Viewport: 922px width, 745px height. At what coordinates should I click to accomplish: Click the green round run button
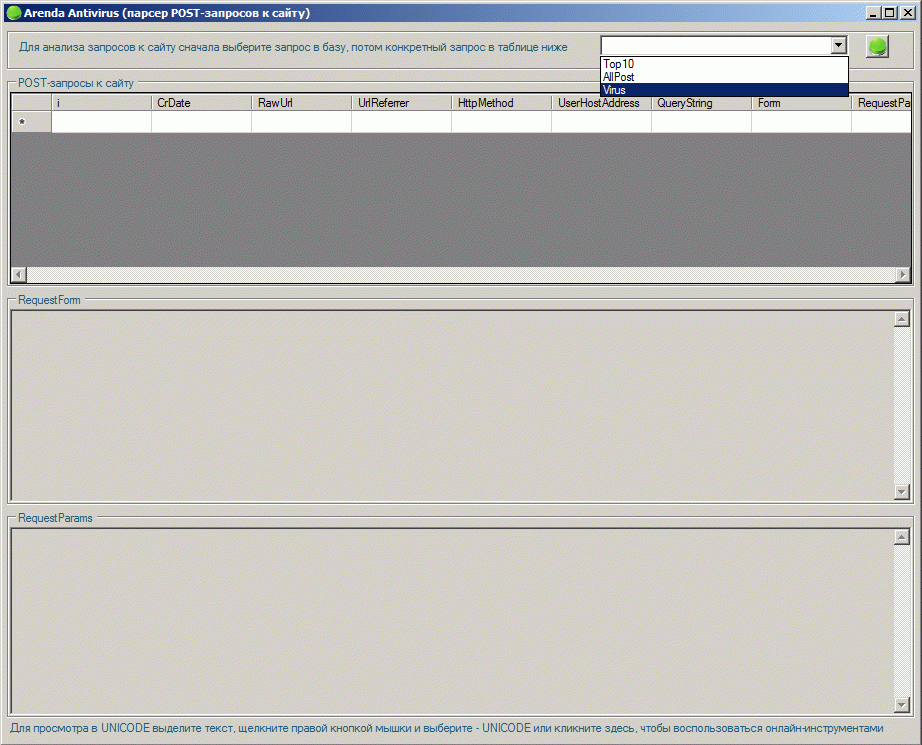(877, 46)
